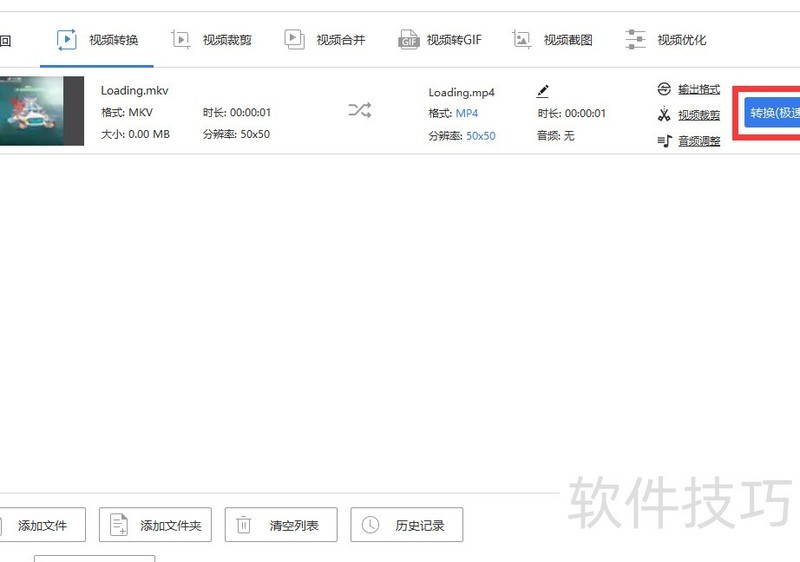Click the pencil icon to rename output
The height and width of the screenshot is (562, 800).
click(x=543, y=92)
